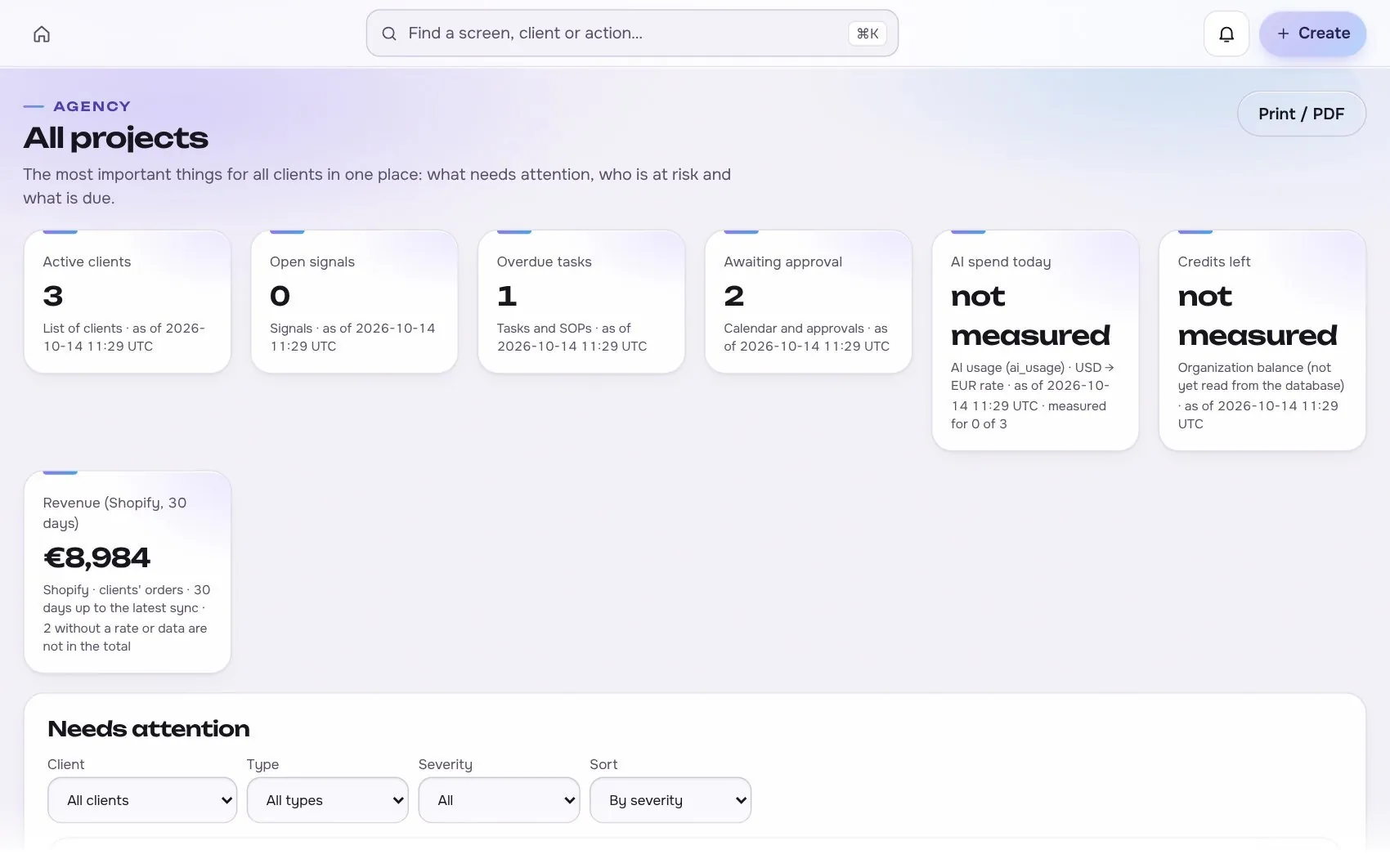Open the Open signals card

tap(354, 302)
